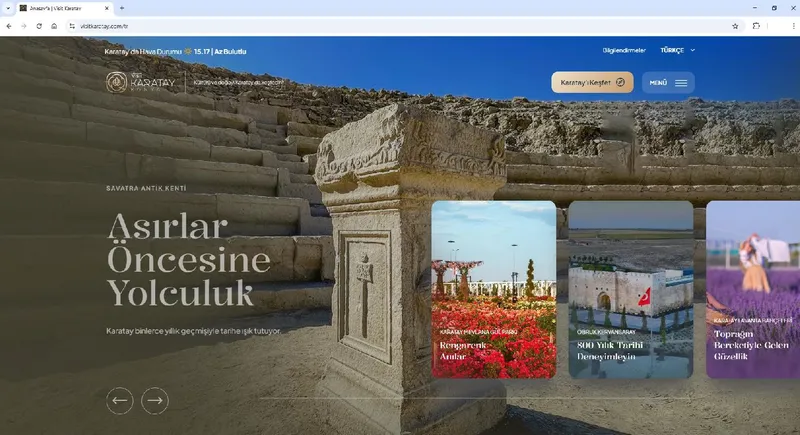Open the hamburger MENÜ button
This screenshot has width=800, height=435.
(x=668, y=83)
